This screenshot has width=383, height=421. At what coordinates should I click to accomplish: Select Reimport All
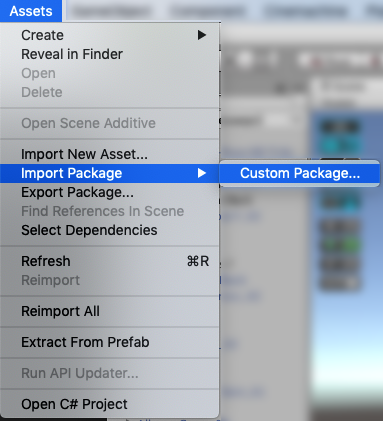pos(110,311)
